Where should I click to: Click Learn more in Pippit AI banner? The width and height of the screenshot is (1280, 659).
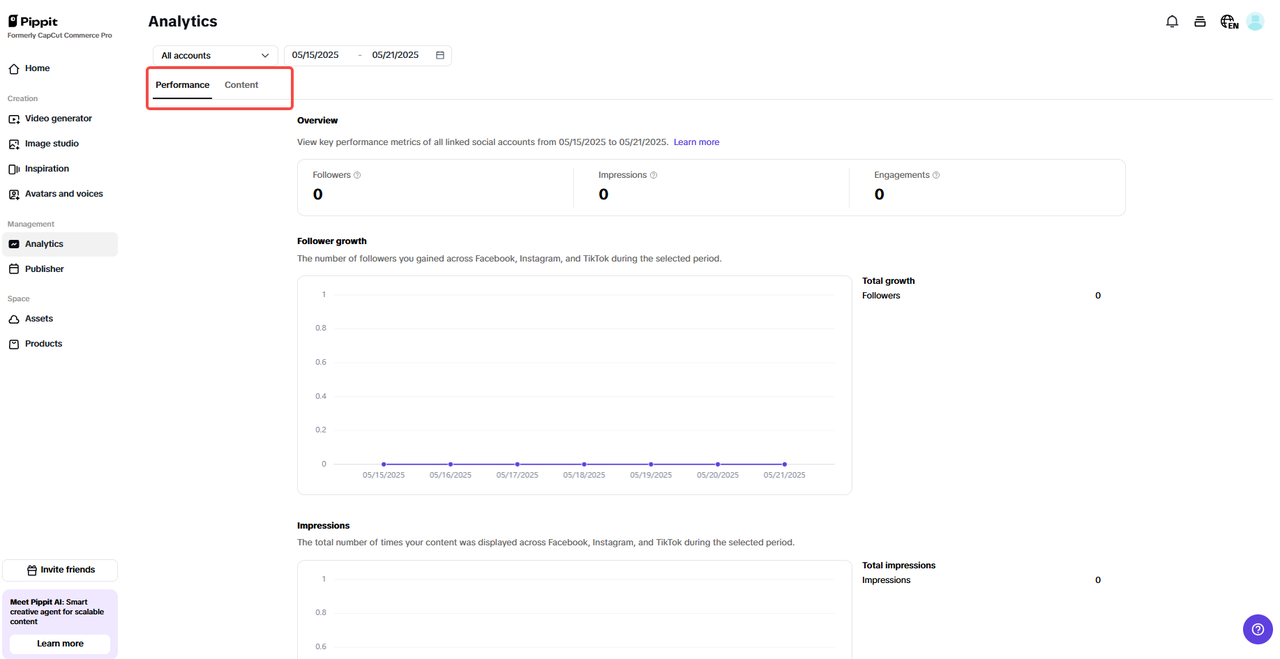pyautogui.click(x=60, y=643)
